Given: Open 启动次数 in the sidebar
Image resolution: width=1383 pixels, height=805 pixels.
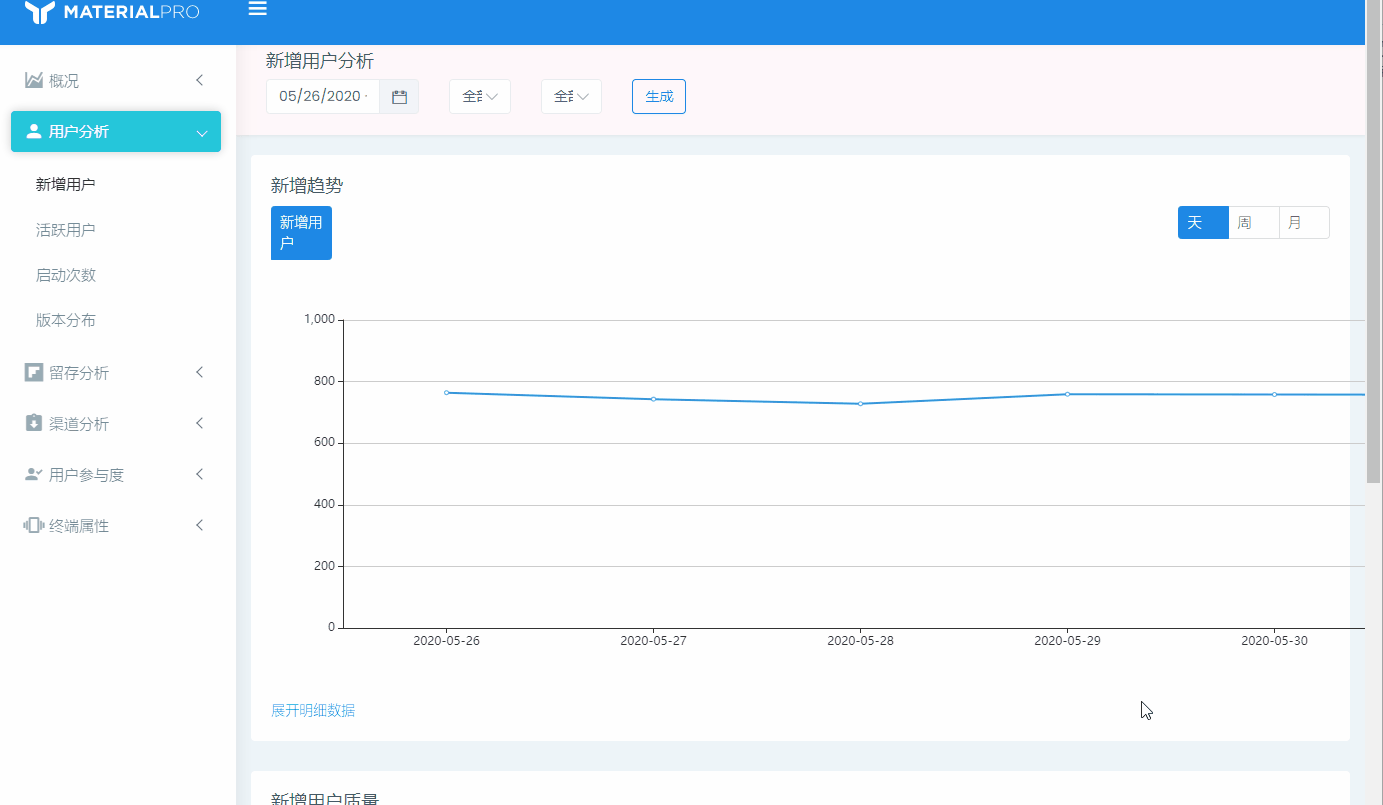Looking at the screenshot, I should click(x=66, y=275).
